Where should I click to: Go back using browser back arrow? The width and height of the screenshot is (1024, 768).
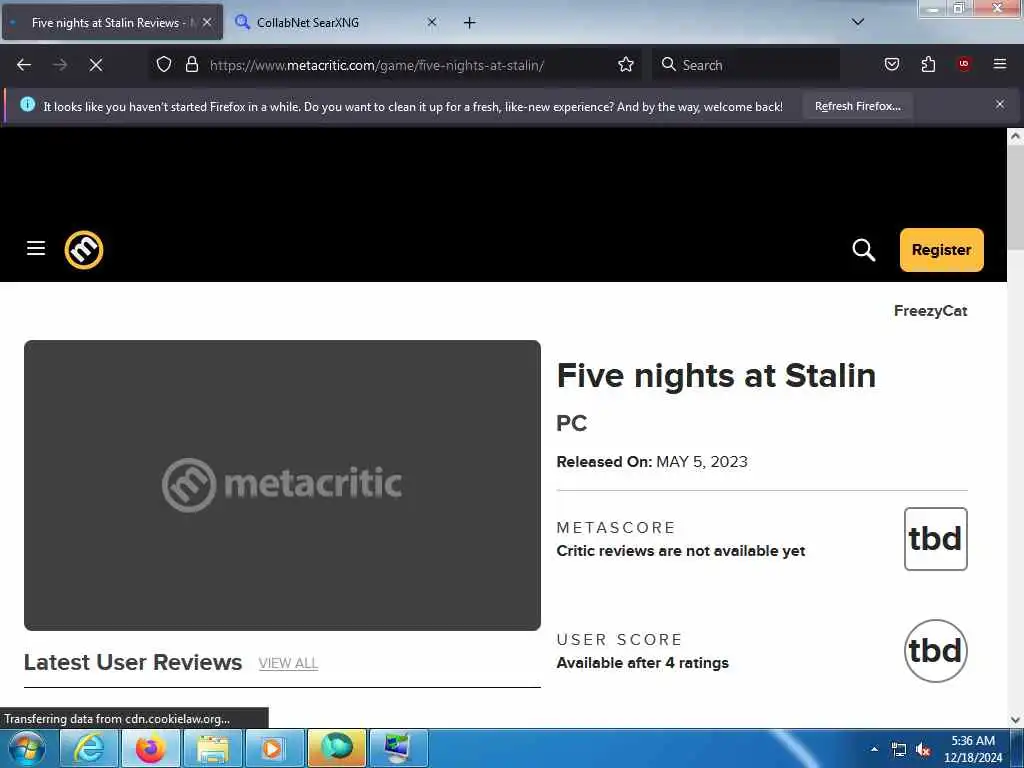pyautogui.click(x=24, y=65)
